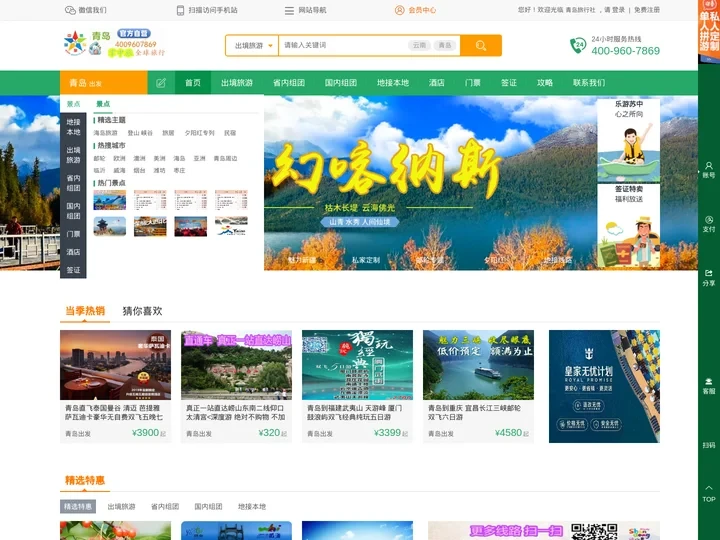
Task: Select the 省内组团 filter under 精选特惠
Action: click(x=165, y=506)
